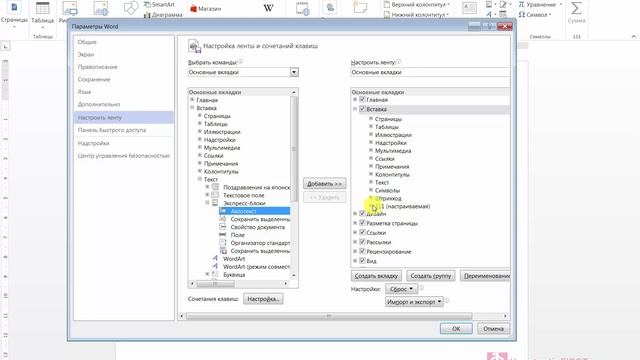Open Центр управления безопасностью category
The width and height of the screenshot is (640, 360).
[124, 156]
